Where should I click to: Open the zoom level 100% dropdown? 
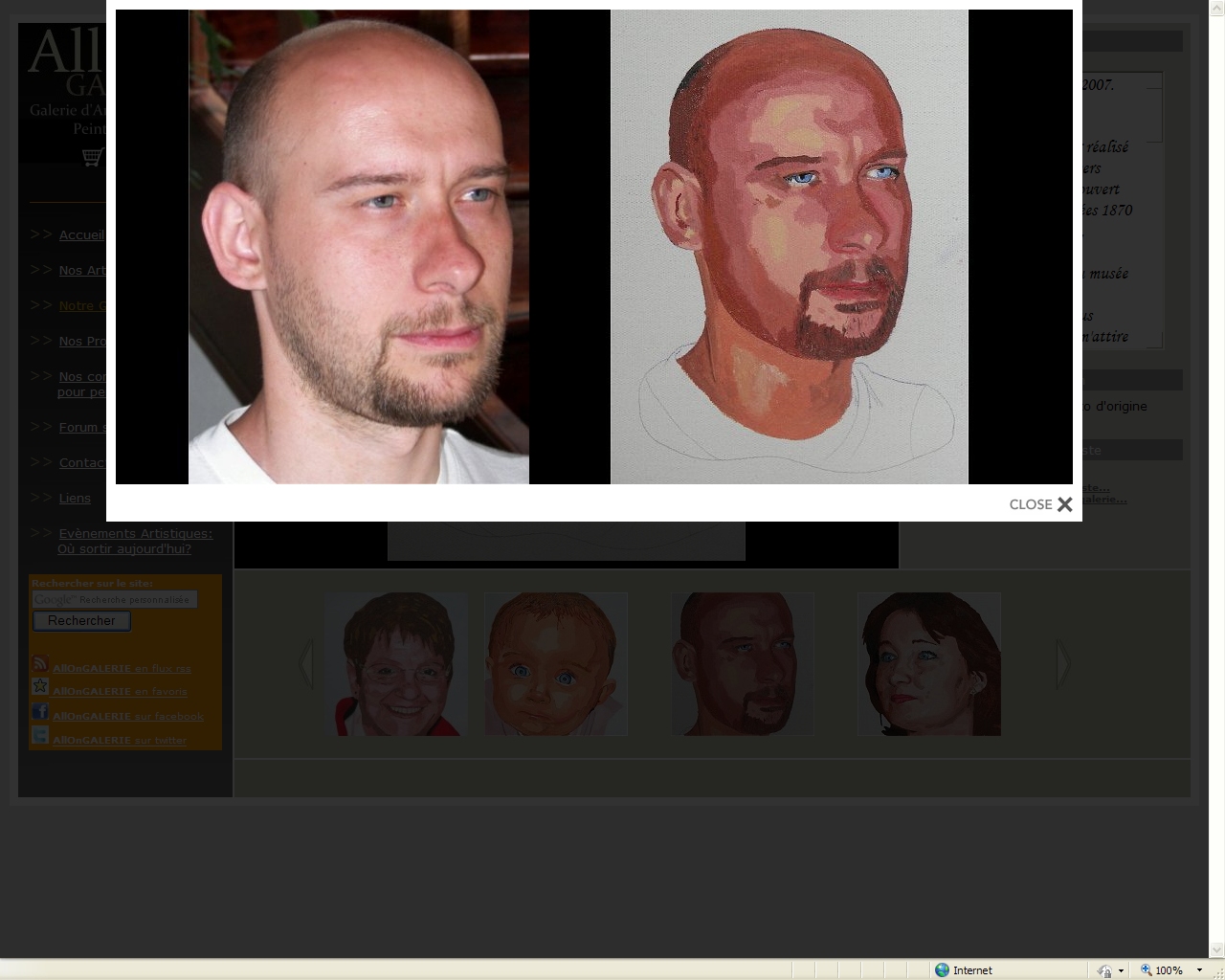click(1199, 969)
